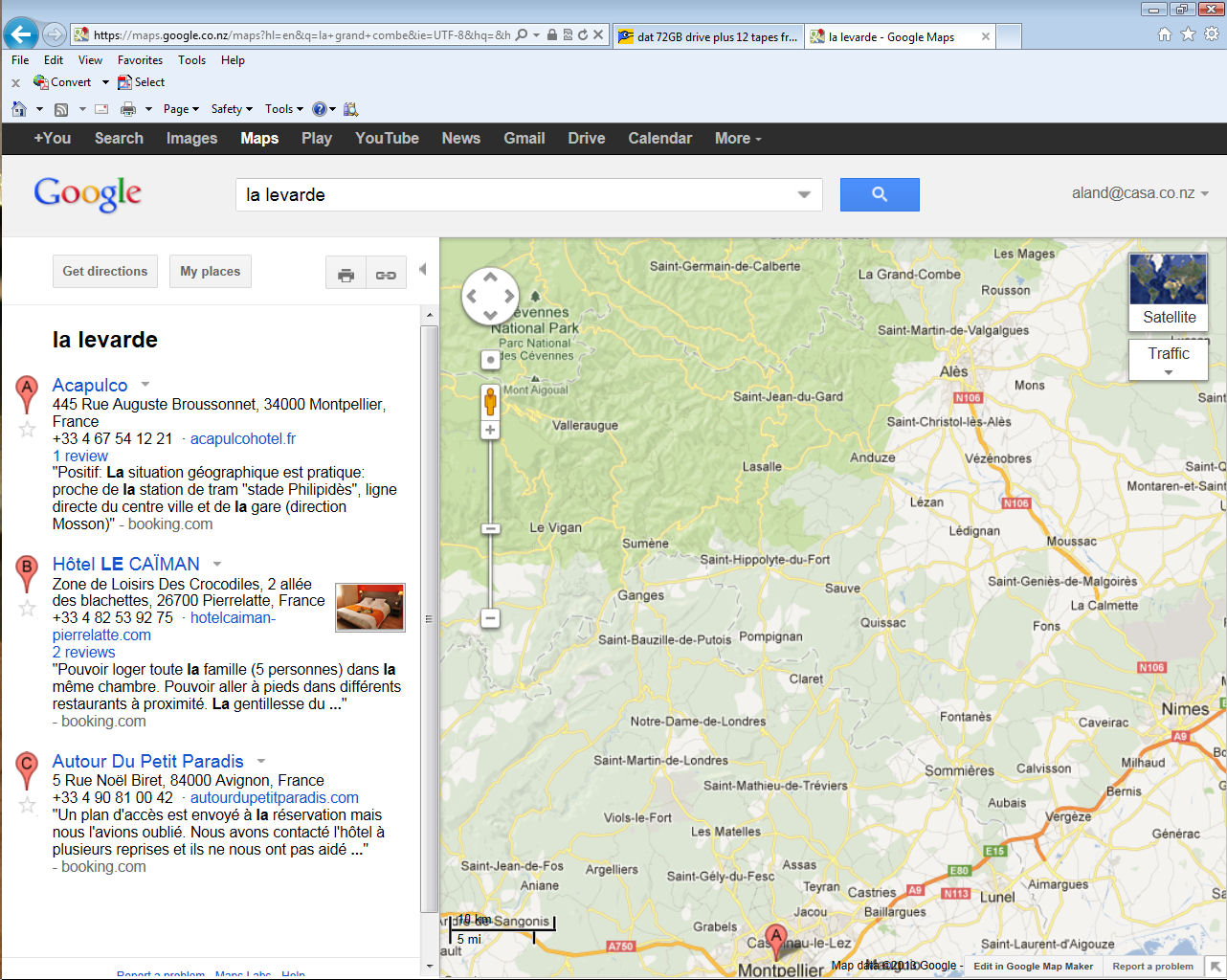Screen dimensions: 1227x980
Task: Click the Select PDF toolbar button
Action: click(x=142, y=82)
